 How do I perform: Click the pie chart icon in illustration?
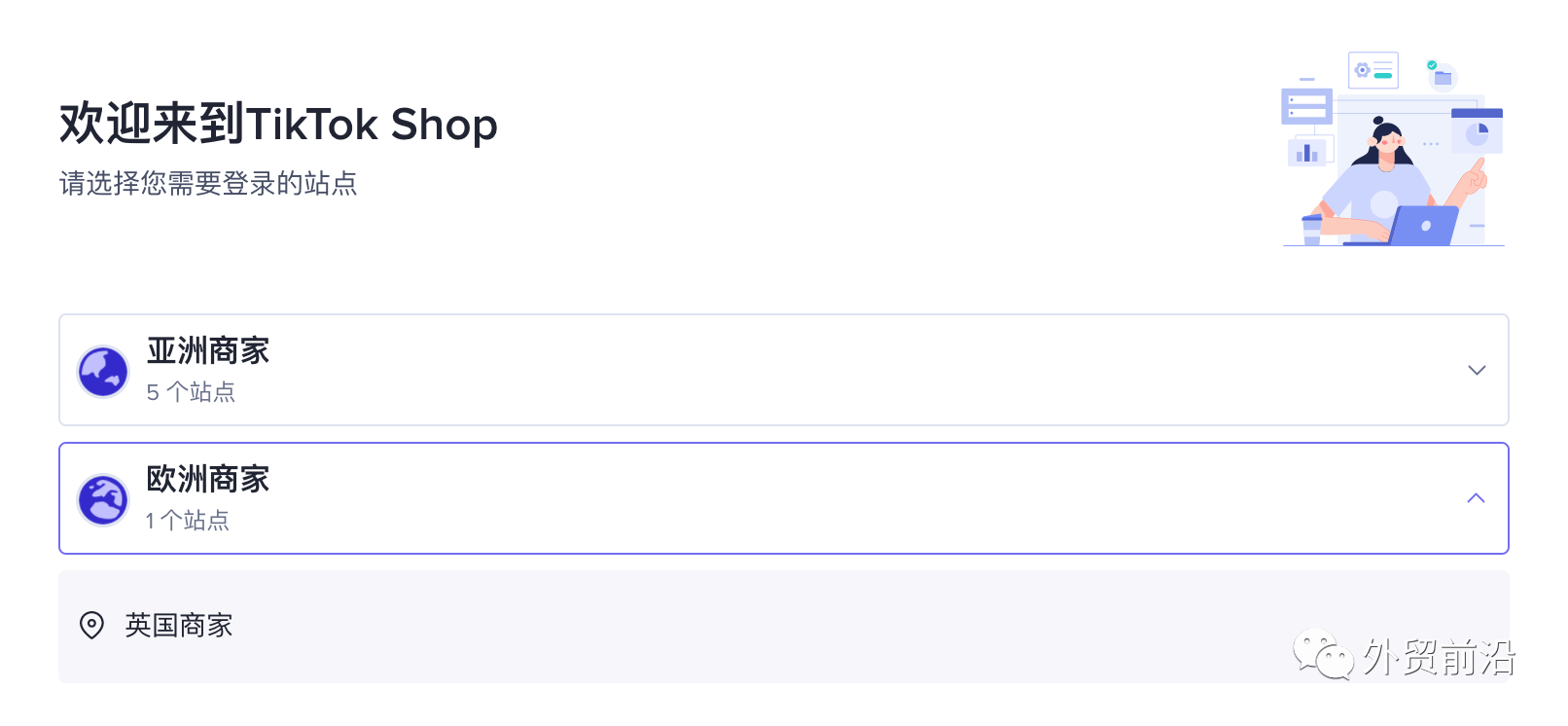coord(1477,131)
